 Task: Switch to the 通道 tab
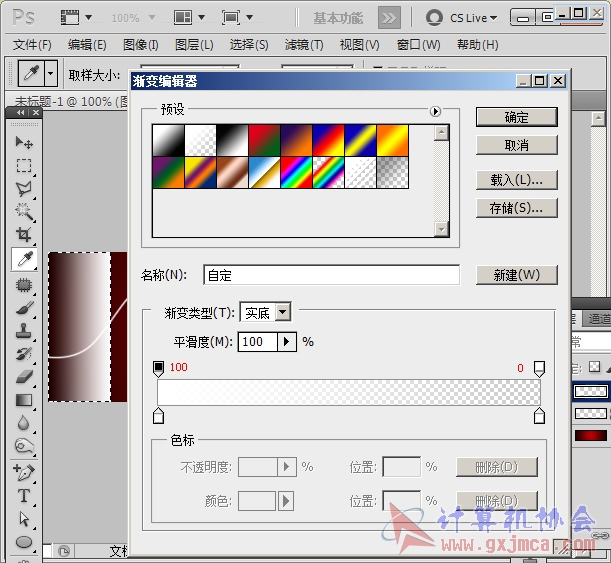point(598,319)
